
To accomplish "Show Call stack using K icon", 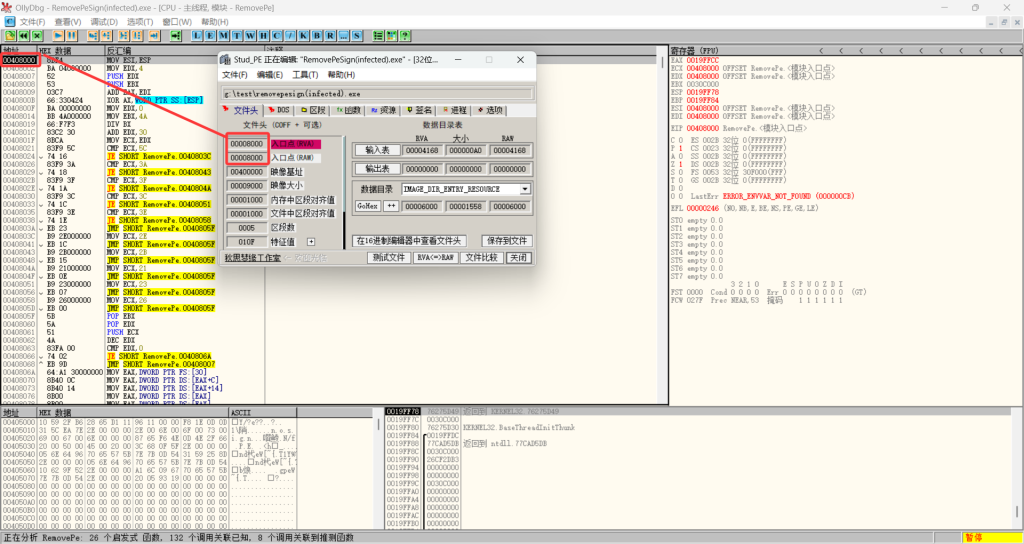I will 303,36.
